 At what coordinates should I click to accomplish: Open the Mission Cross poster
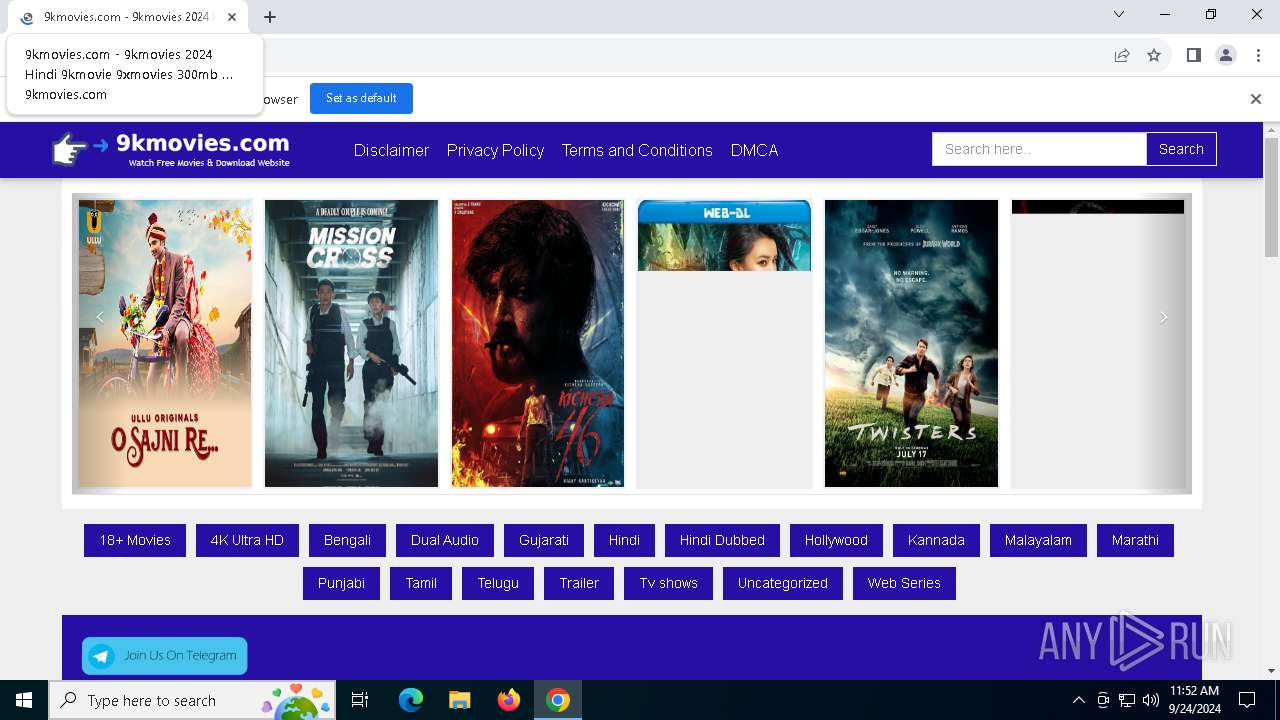(351, 343)
